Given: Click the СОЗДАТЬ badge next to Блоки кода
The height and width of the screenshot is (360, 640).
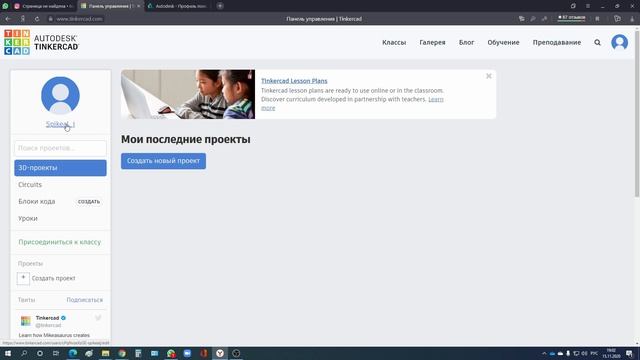Looking at the screenshot, I should pos(89,202).
